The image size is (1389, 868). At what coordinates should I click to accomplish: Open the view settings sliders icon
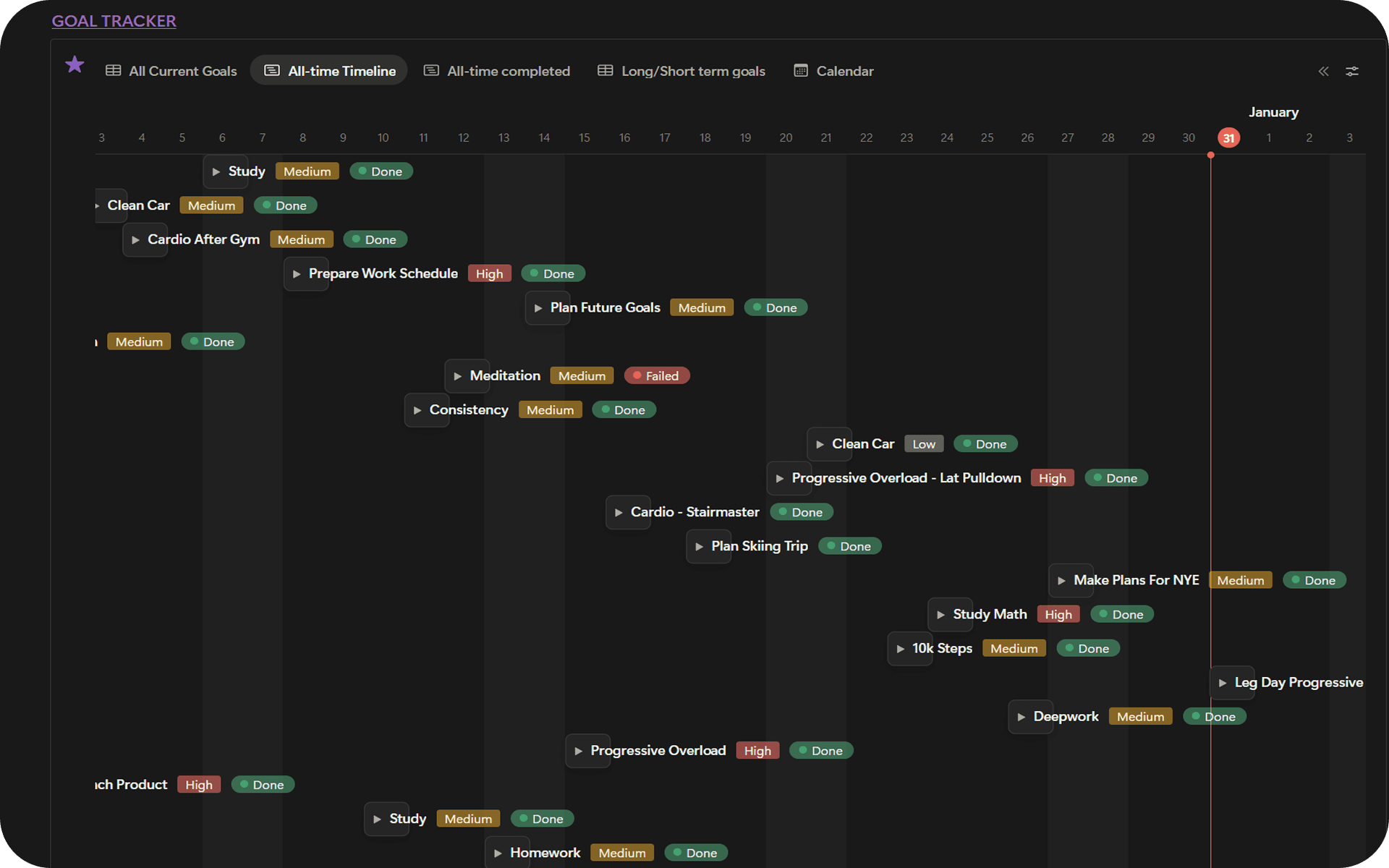(1351, 71)
